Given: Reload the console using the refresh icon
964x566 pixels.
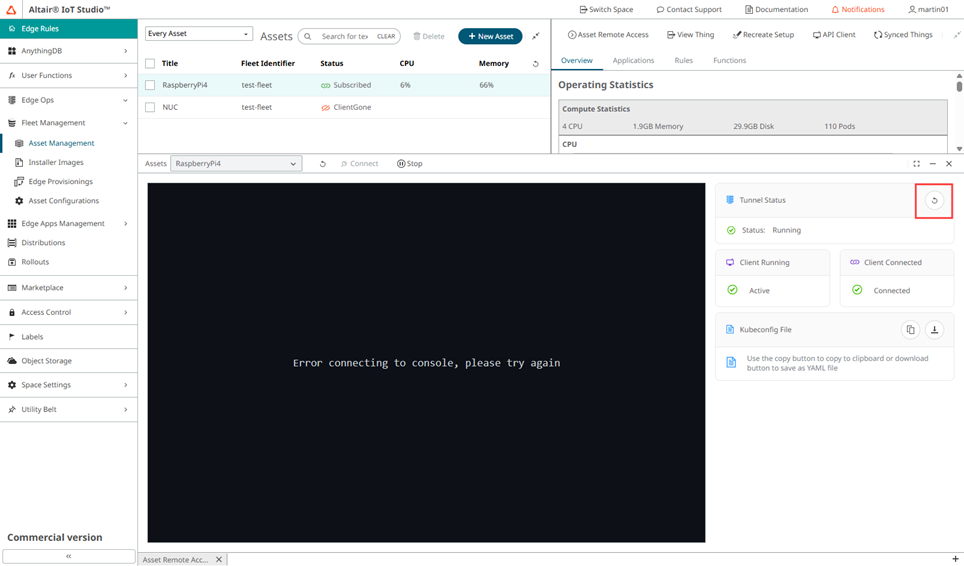Looking at the screenshot, I should tap(322, 164).
